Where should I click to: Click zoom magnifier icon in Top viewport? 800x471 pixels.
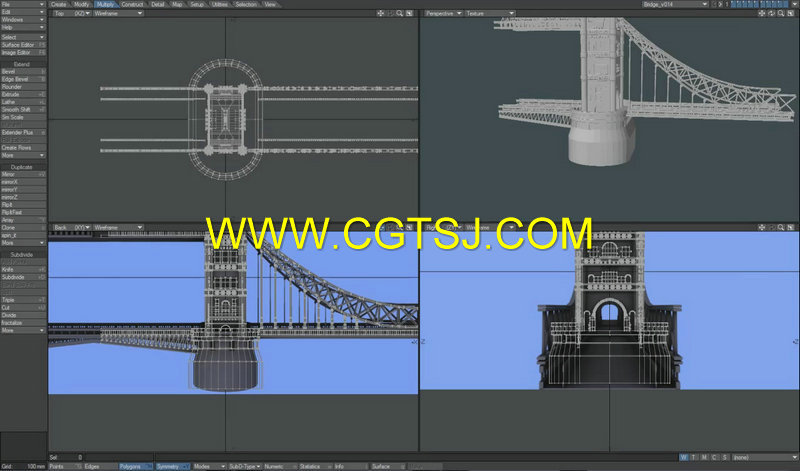(x=399, y=13)
